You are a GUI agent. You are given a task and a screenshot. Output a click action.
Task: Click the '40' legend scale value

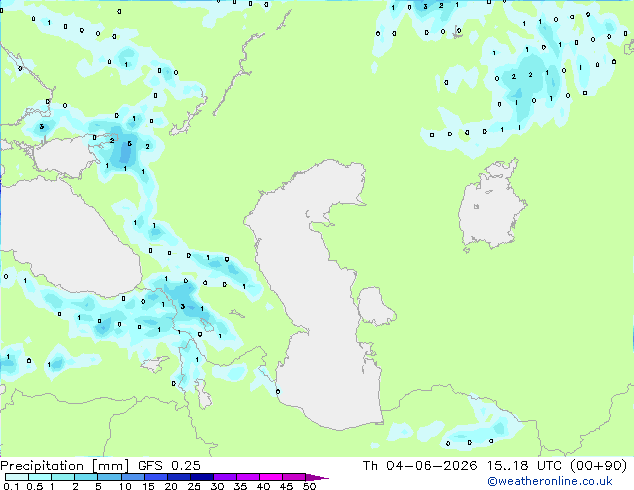click(263, 486)
